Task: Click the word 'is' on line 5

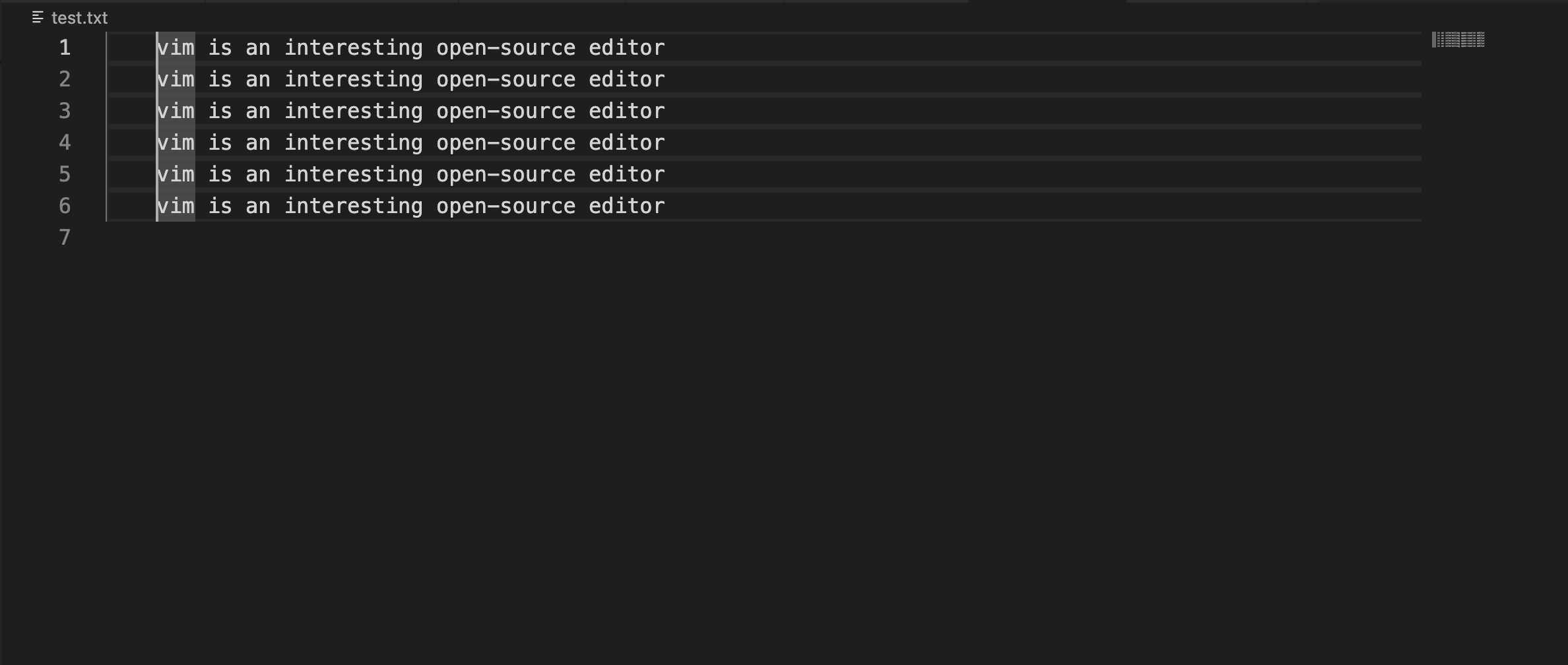Action: [x=220, y=174]
